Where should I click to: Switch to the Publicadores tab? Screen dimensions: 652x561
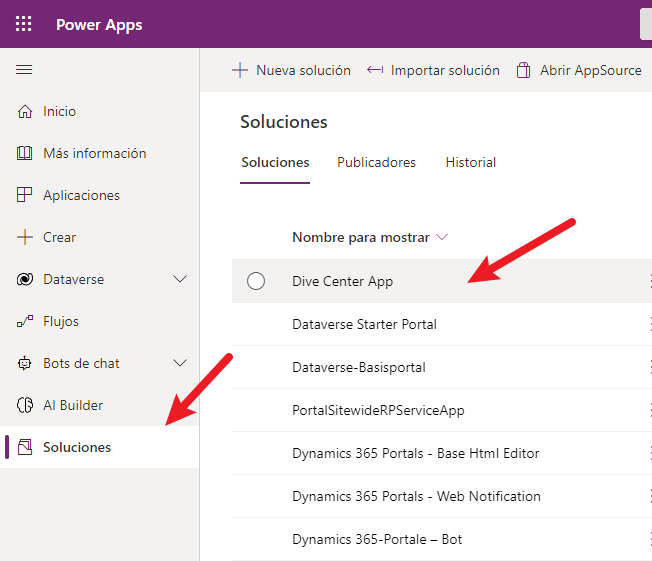(376, 162)
